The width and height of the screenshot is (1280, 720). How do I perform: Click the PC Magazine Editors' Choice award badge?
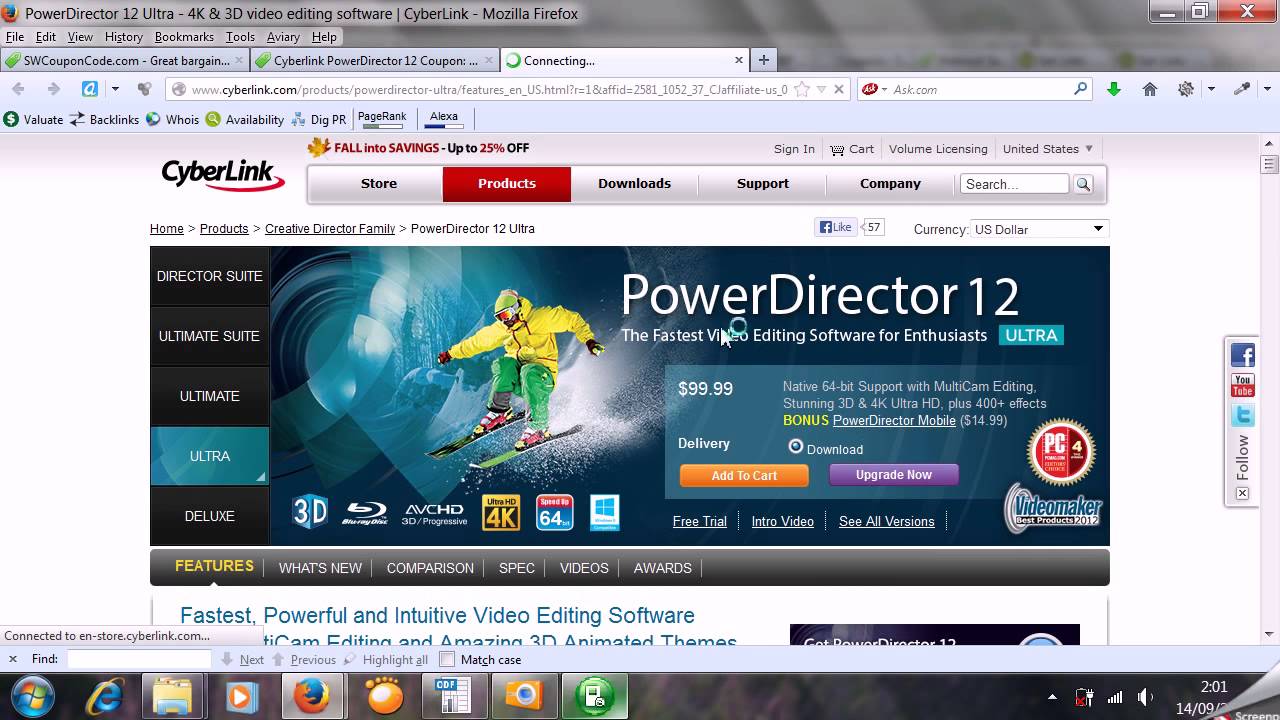click(1062, 452)
